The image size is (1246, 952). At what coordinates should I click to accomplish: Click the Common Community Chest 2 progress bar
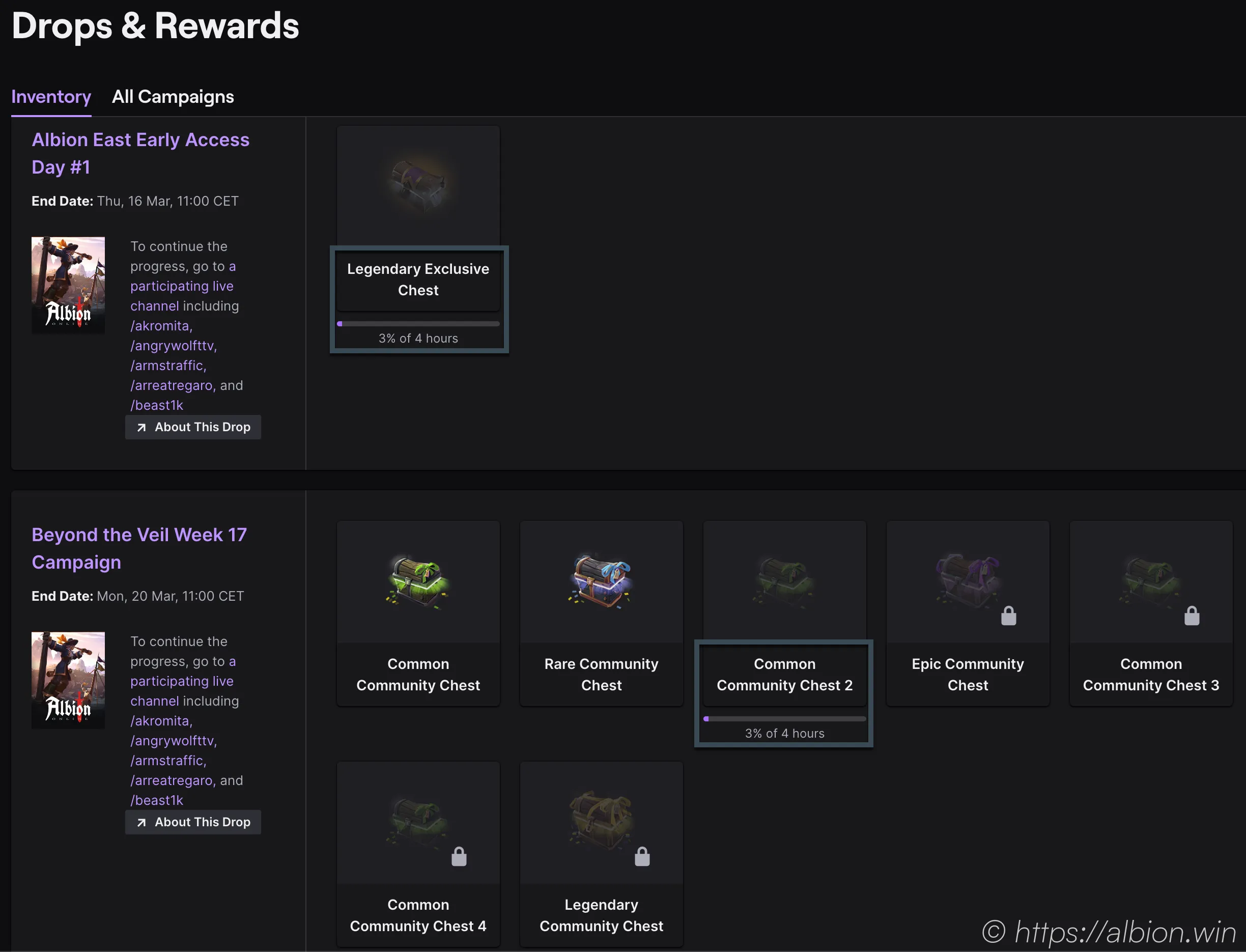784,719
